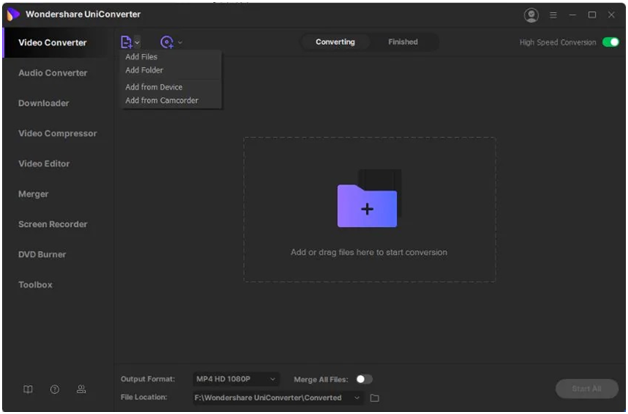Viewport: 628px width, 414px height.
Task: Click the Add Files document icon
Action: (126, 42)
